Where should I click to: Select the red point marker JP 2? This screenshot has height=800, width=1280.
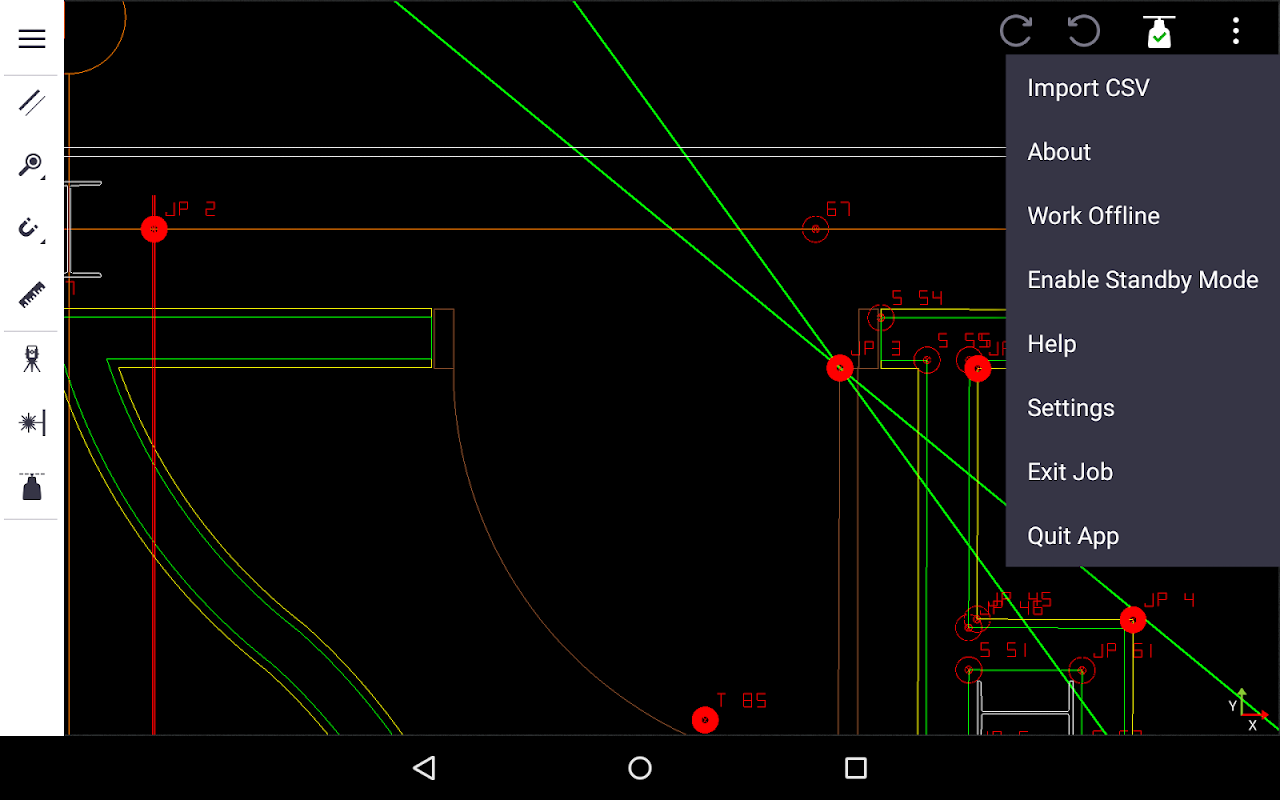pyautogui.click(x=154, y=230)
